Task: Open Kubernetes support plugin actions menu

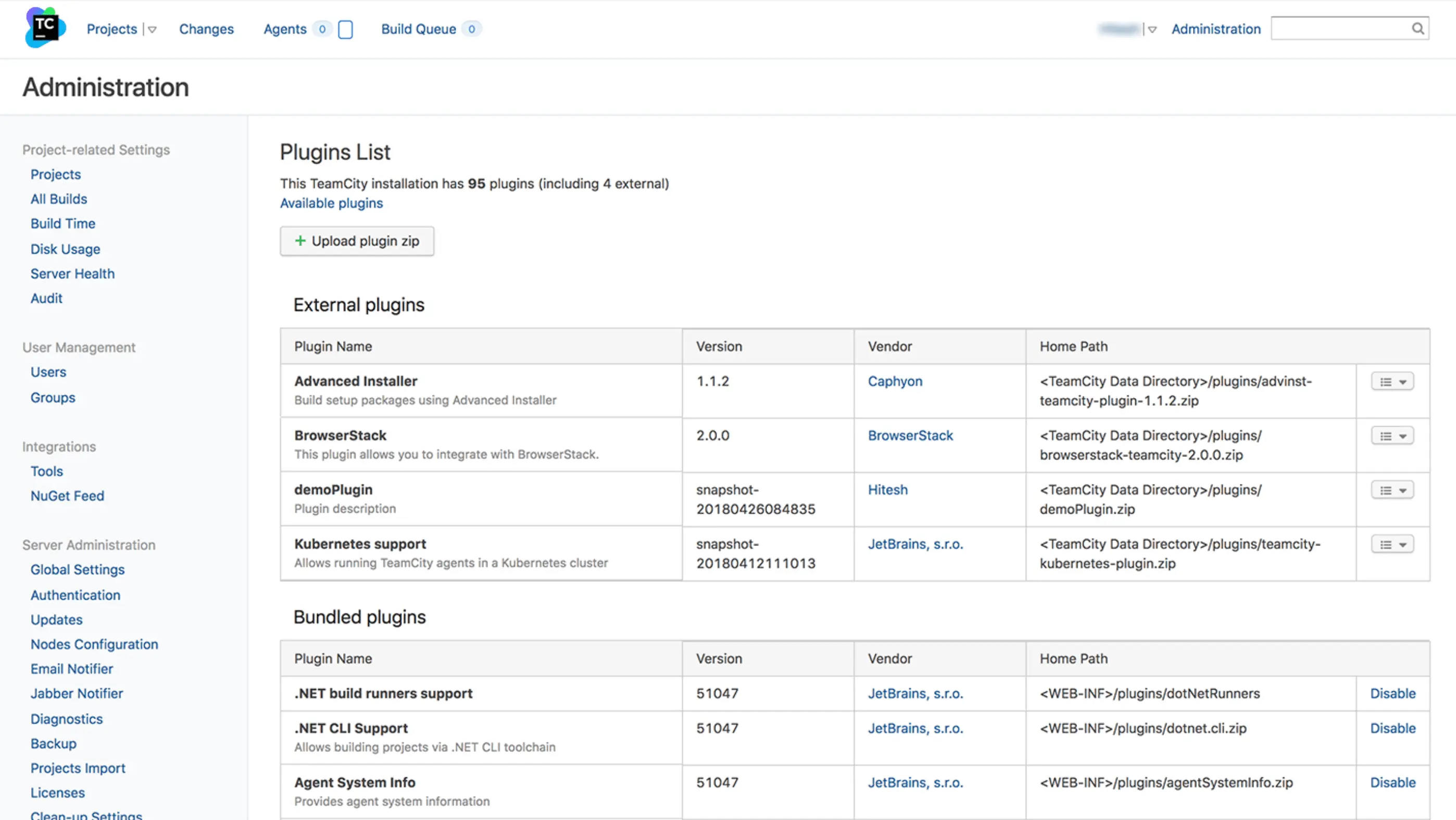Action: [x=1392, y=544]
